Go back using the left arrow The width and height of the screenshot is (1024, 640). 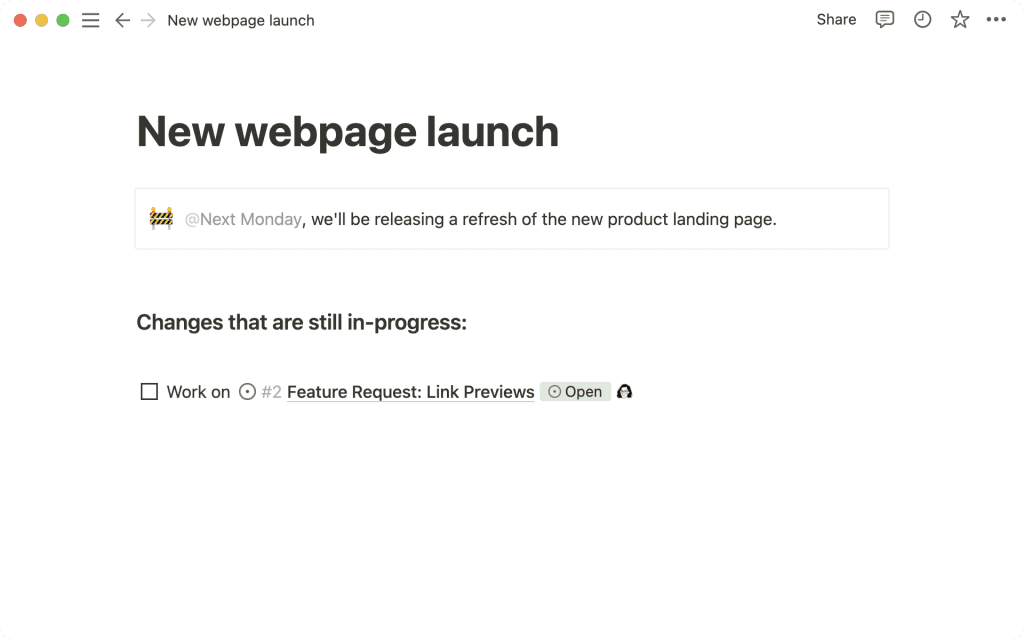click(x=122, y=20)
